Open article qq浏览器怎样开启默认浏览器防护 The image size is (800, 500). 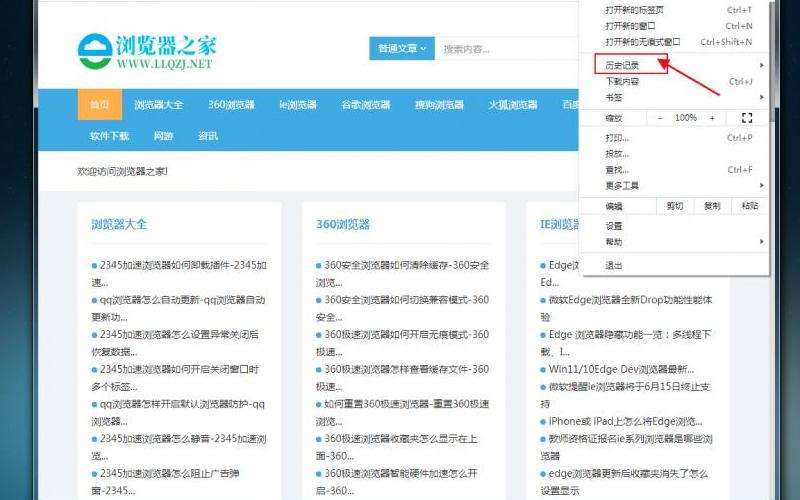[x=179, y=412]
